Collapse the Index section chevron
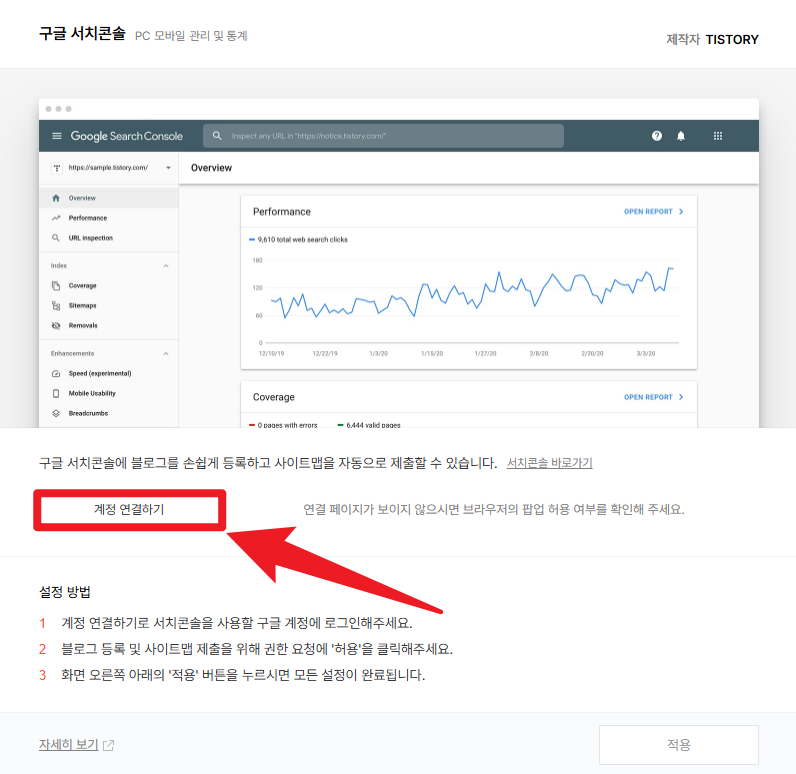796x774 pixels. tap(166, 266)
